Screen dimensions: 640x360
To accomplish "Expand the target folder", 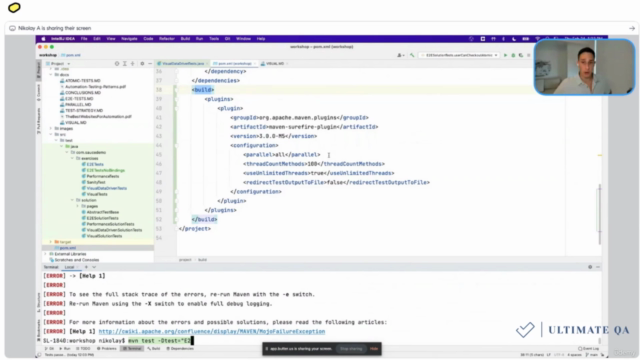I will pyautogui.click(x=51, y=242).
